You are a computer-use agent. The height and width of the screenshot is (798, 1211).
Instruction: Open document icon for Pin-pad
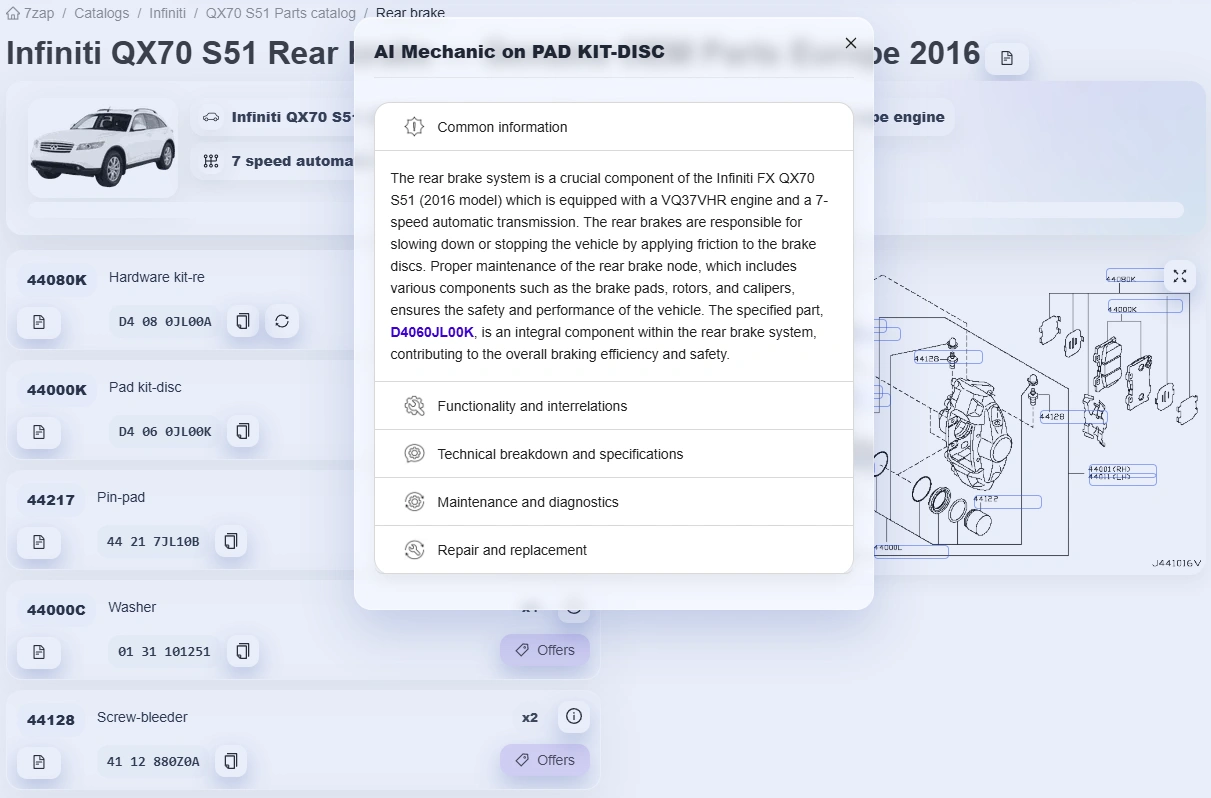point(39,542)
